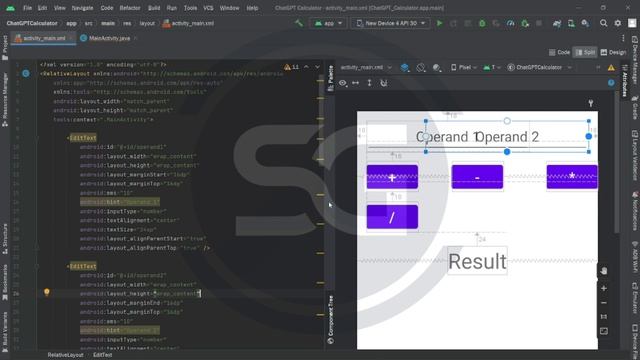Open the ChatGPTCalculator theme dropdown
The image size is (640, 360).
(x=539, y=67)
